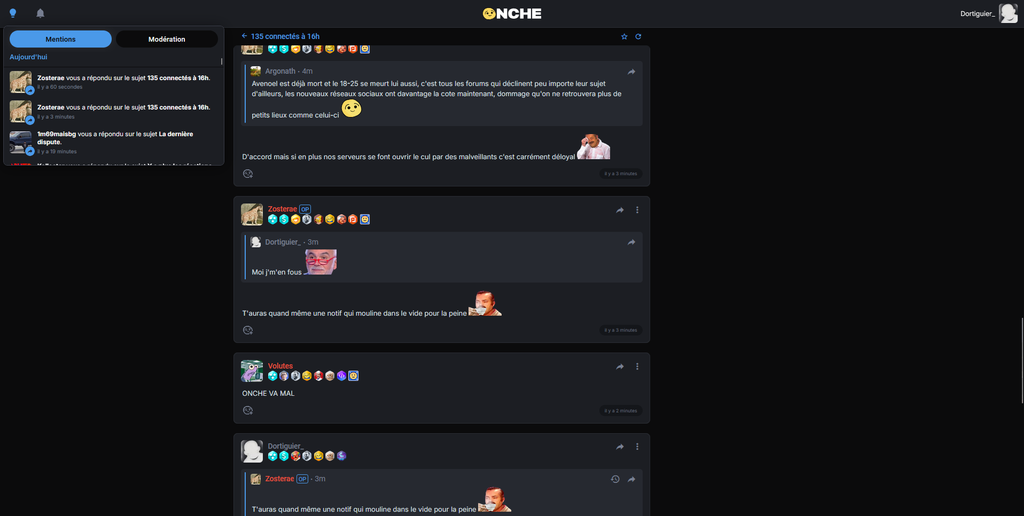Reply to Zosterae's post with arrow icon
Image resolution: width=1024 pixels, height=516 pixels.
tap(620, 210)
